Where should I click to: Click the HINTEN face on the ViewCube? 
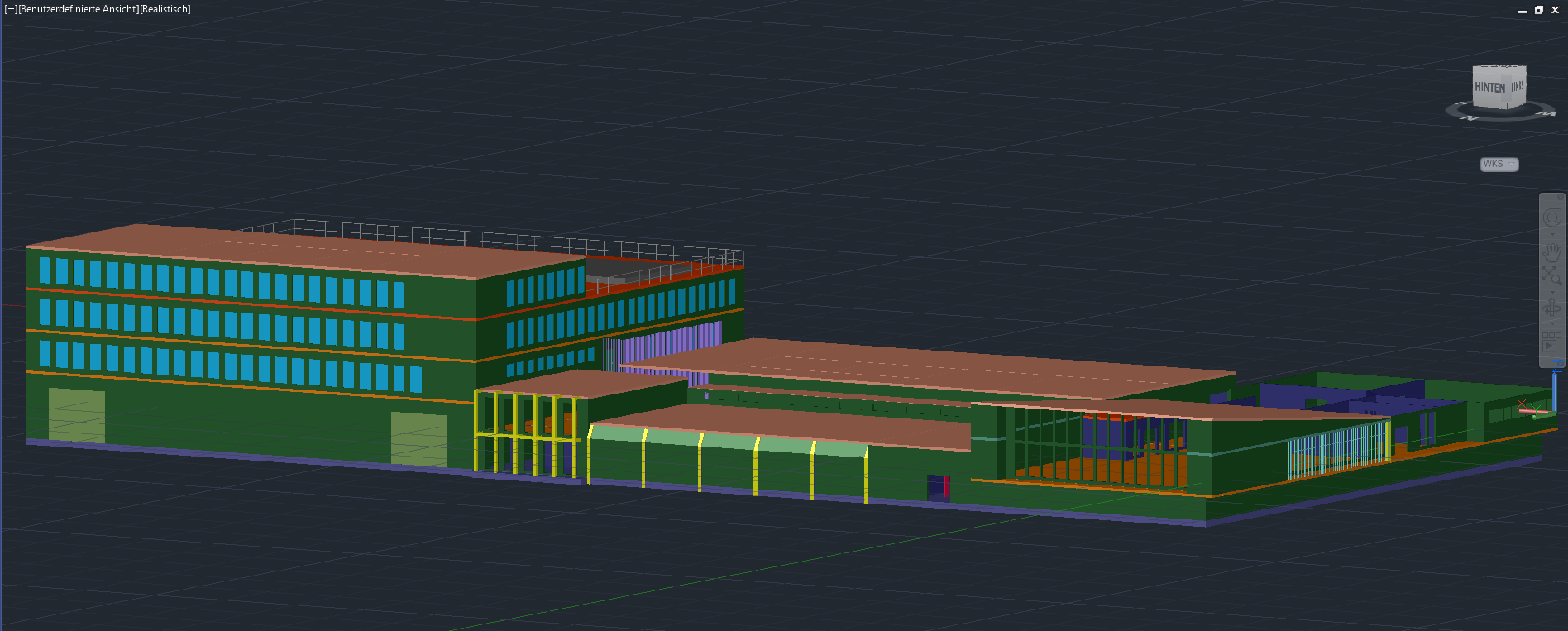pyautogui.click(x=1489, y=88)
